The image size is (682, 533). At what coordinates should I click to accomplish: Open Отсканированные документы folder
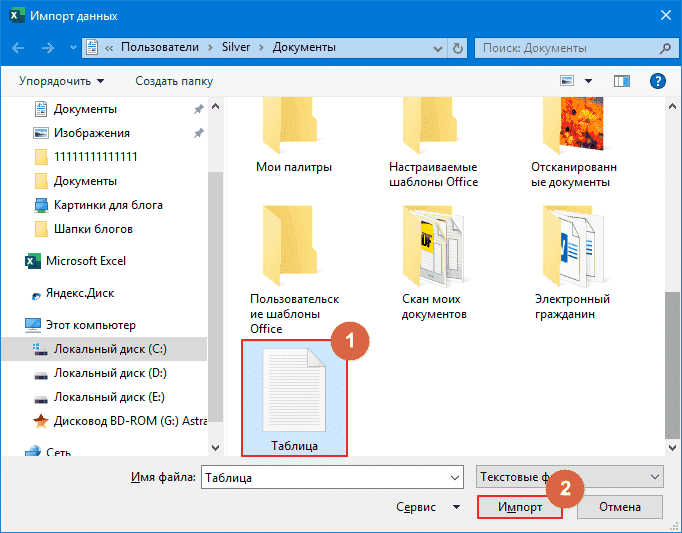[574, 143]
